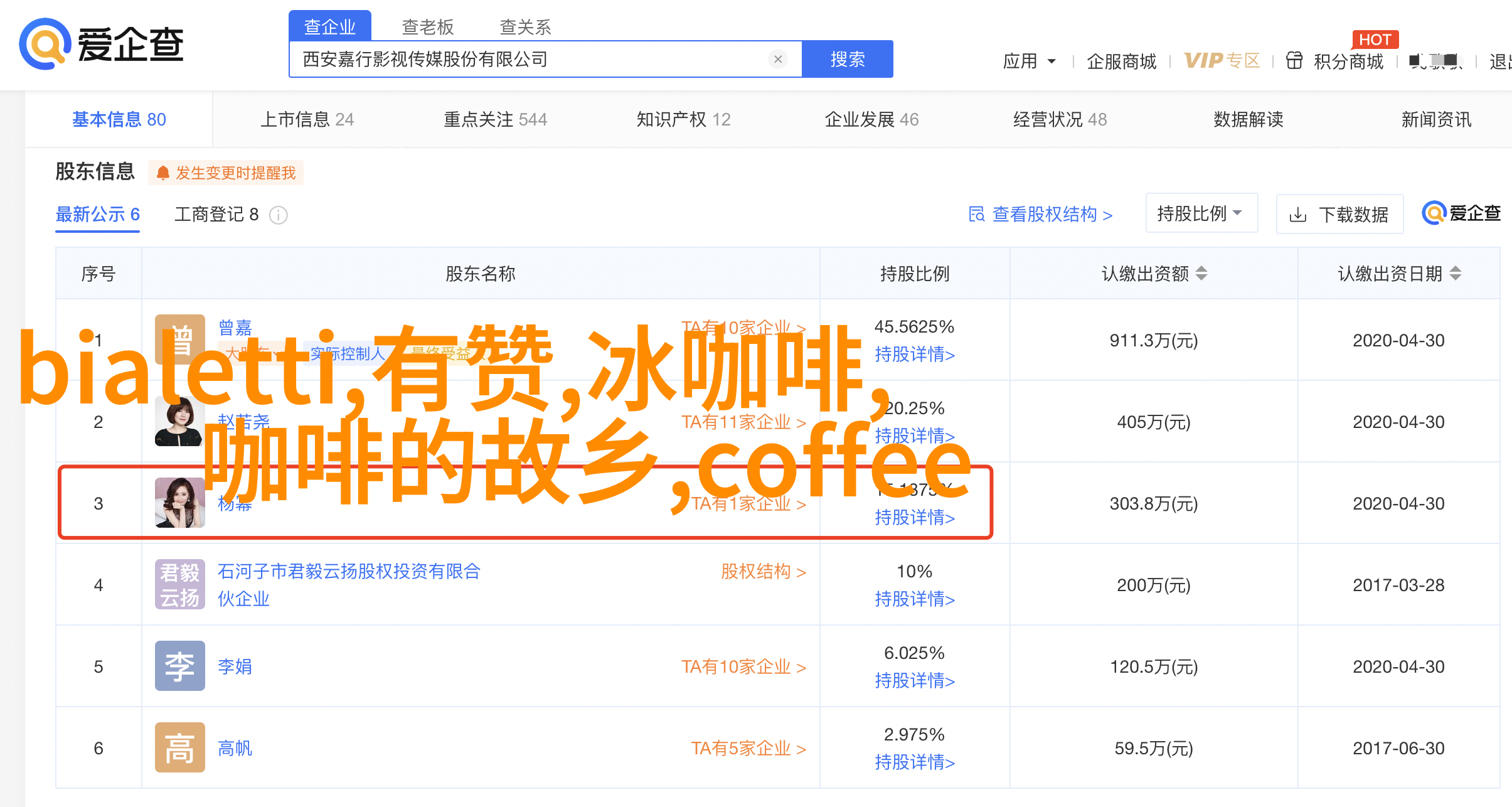1512x807 pixels.
Task: Click the 积分商城 gift icon
Action: tap(1294, 60)
